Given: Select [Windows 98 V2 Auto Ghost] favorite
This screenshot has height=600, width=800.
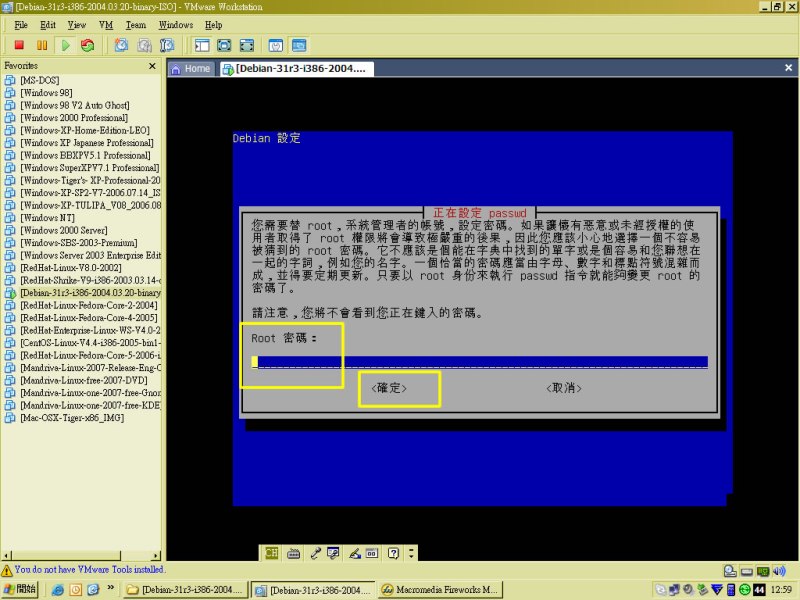Looking at the screenshot, I should click(x=74, y=105).
